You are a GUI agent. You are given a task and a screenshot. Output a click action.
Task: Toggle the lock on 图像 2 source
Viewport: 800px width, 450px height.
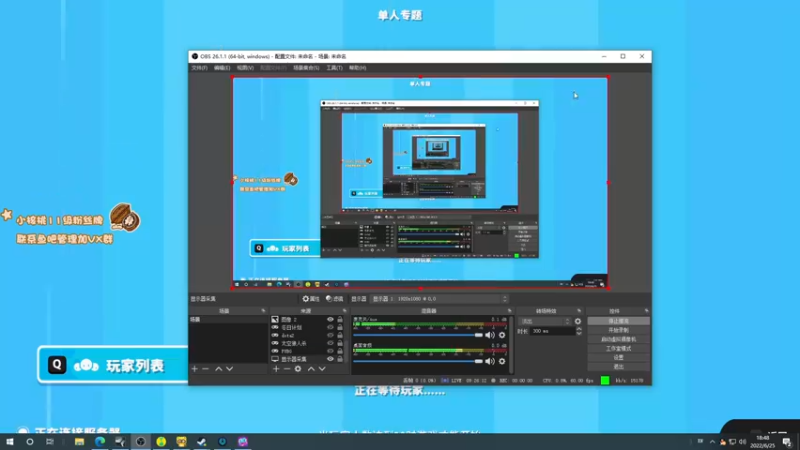click(x=340, y=319)
